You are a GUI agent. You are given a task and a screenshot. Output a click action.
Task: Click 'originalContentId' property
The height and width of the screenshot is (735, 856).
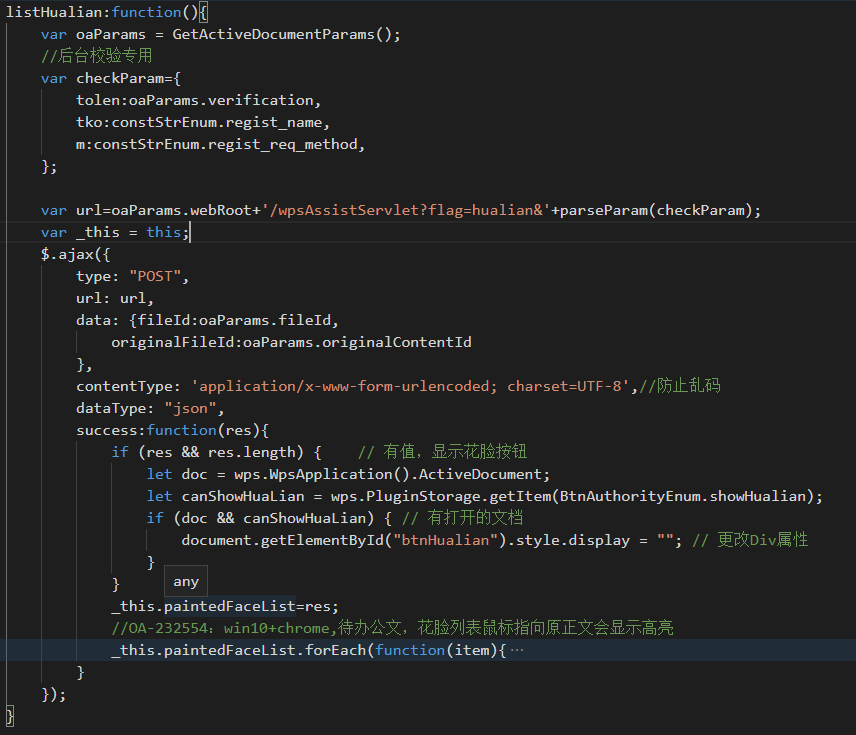pyautogui.click(x=397, y=342)
